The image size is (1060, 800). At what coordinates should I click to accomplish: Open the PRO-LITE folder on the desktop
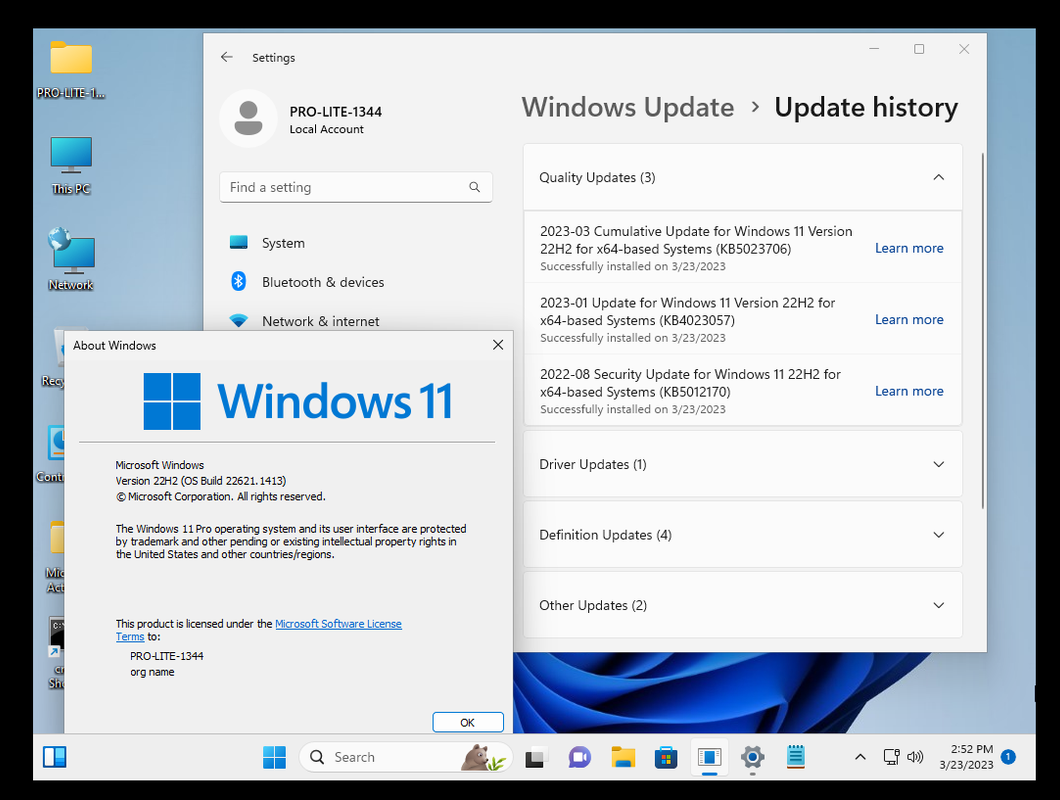[70, 69]
